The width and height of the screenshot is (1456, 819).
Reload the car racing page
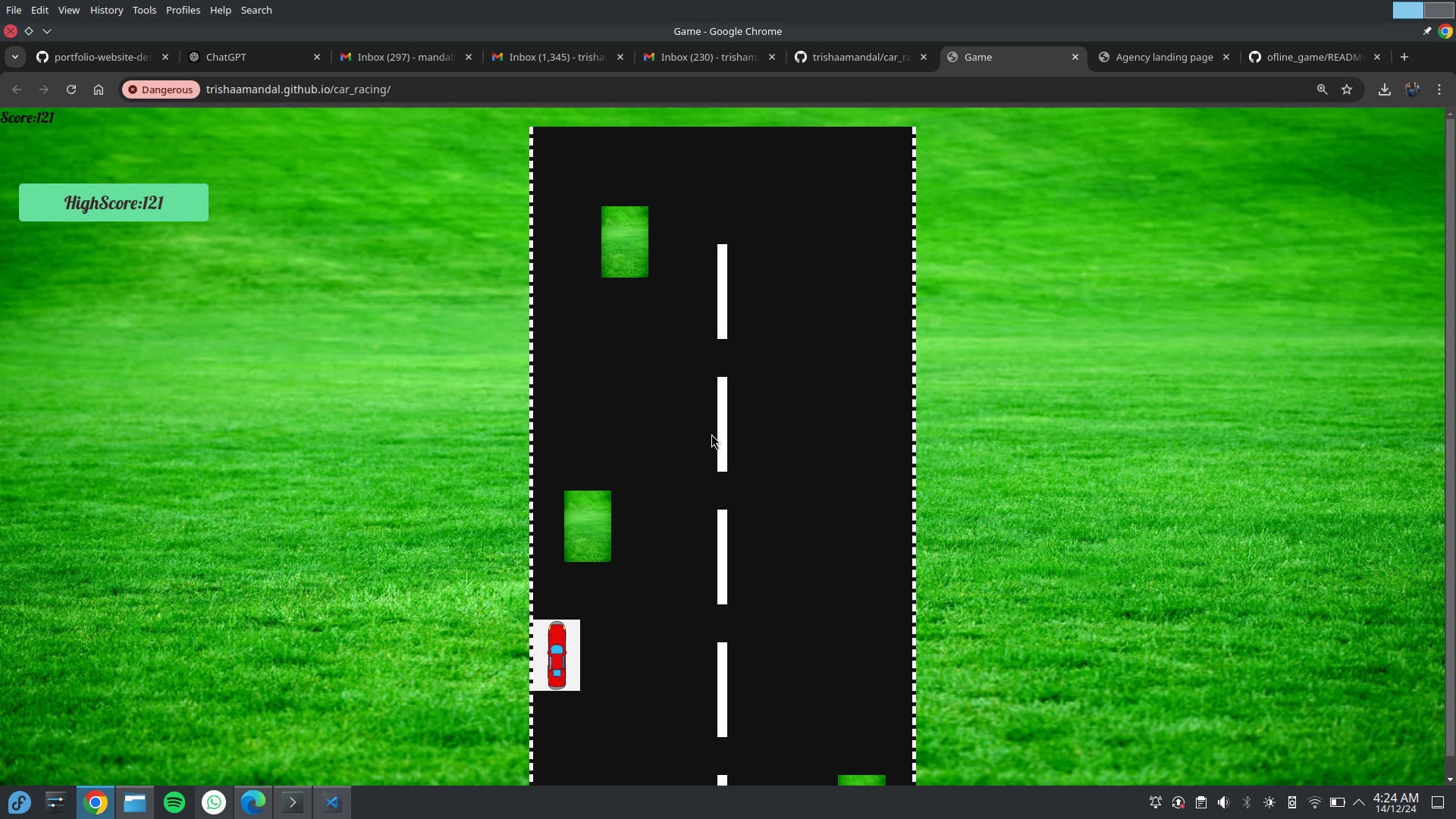click(71, 89)
